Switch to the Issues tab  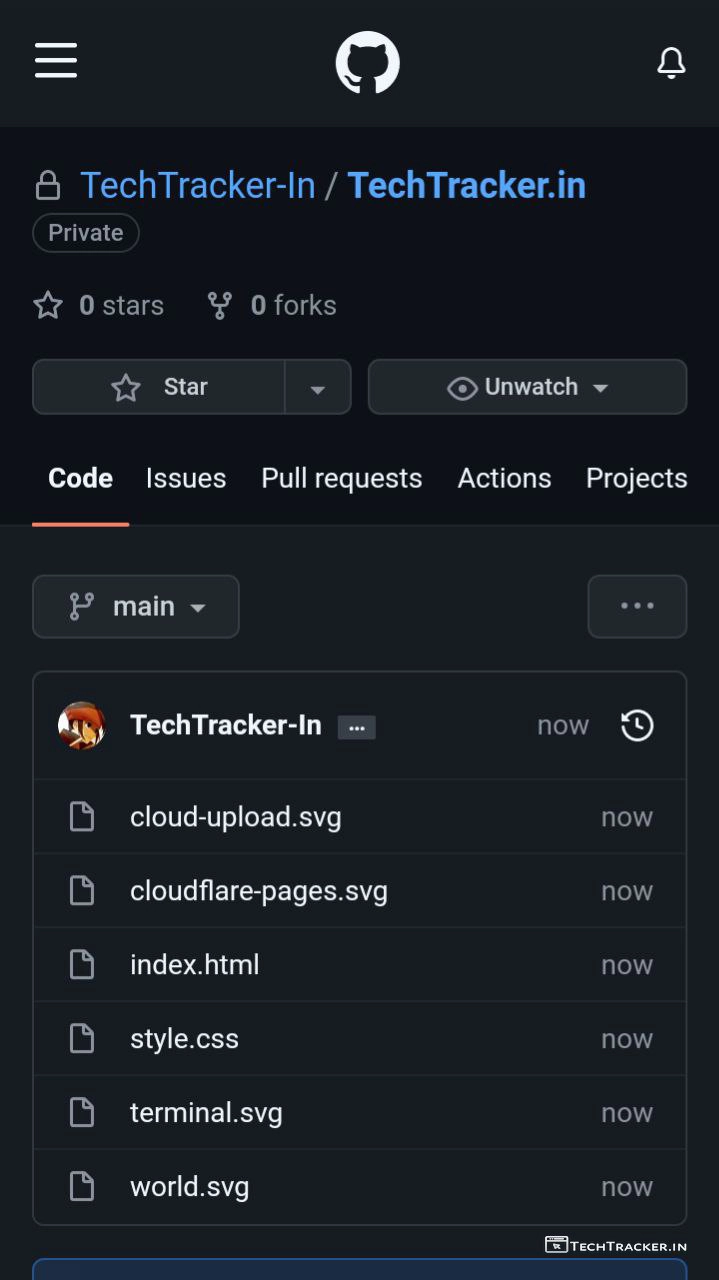[x=186, y=478]
